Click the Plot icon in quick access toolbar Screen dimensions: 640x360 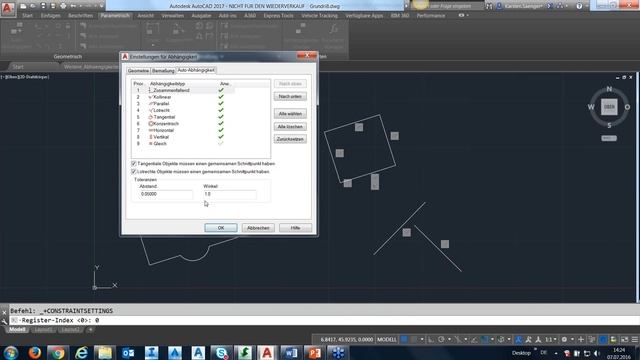[x=63, y=6]
